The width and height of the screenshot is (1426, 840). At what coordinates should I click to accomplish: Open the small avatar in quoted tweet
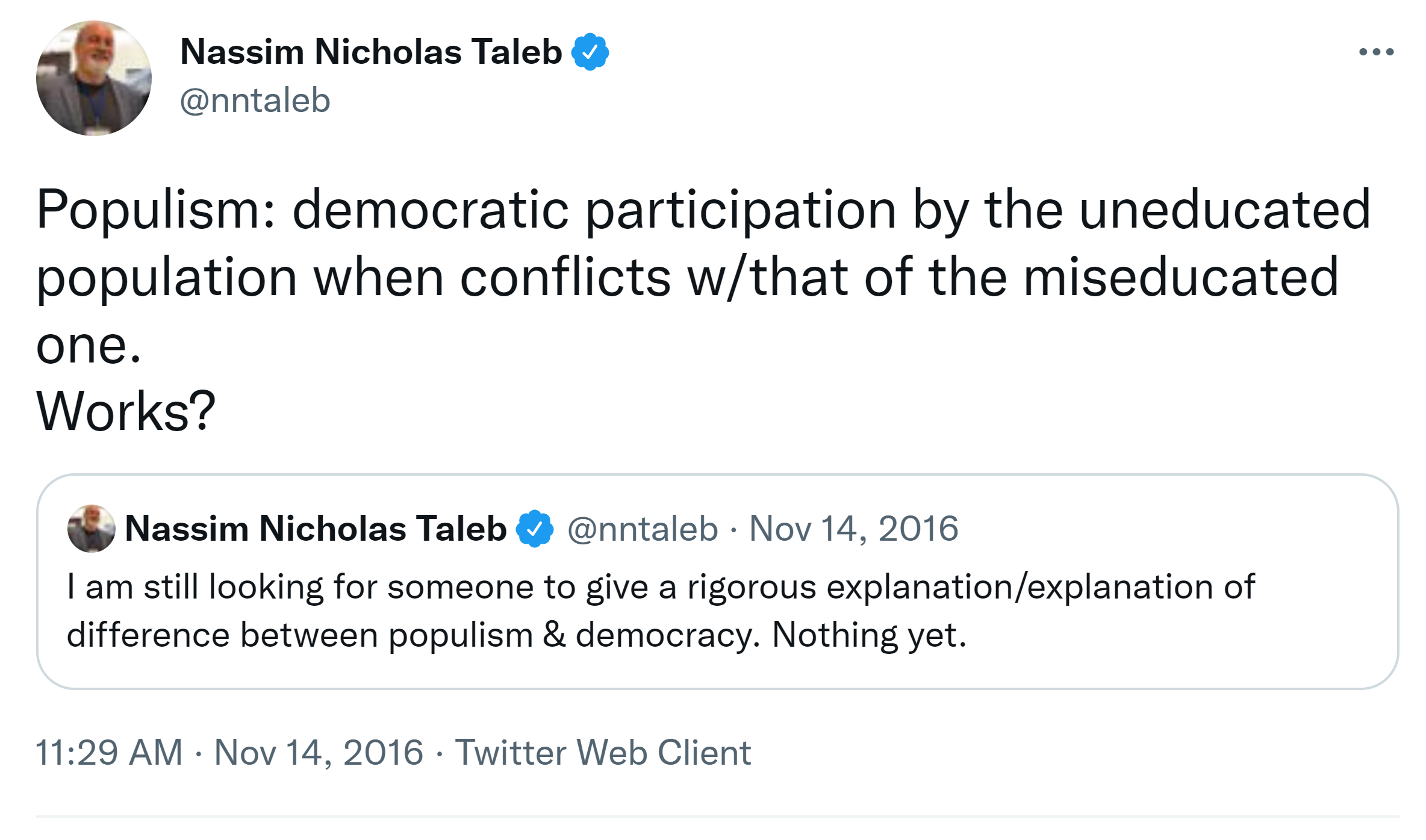pyautogui.click(x=91, y=529)
